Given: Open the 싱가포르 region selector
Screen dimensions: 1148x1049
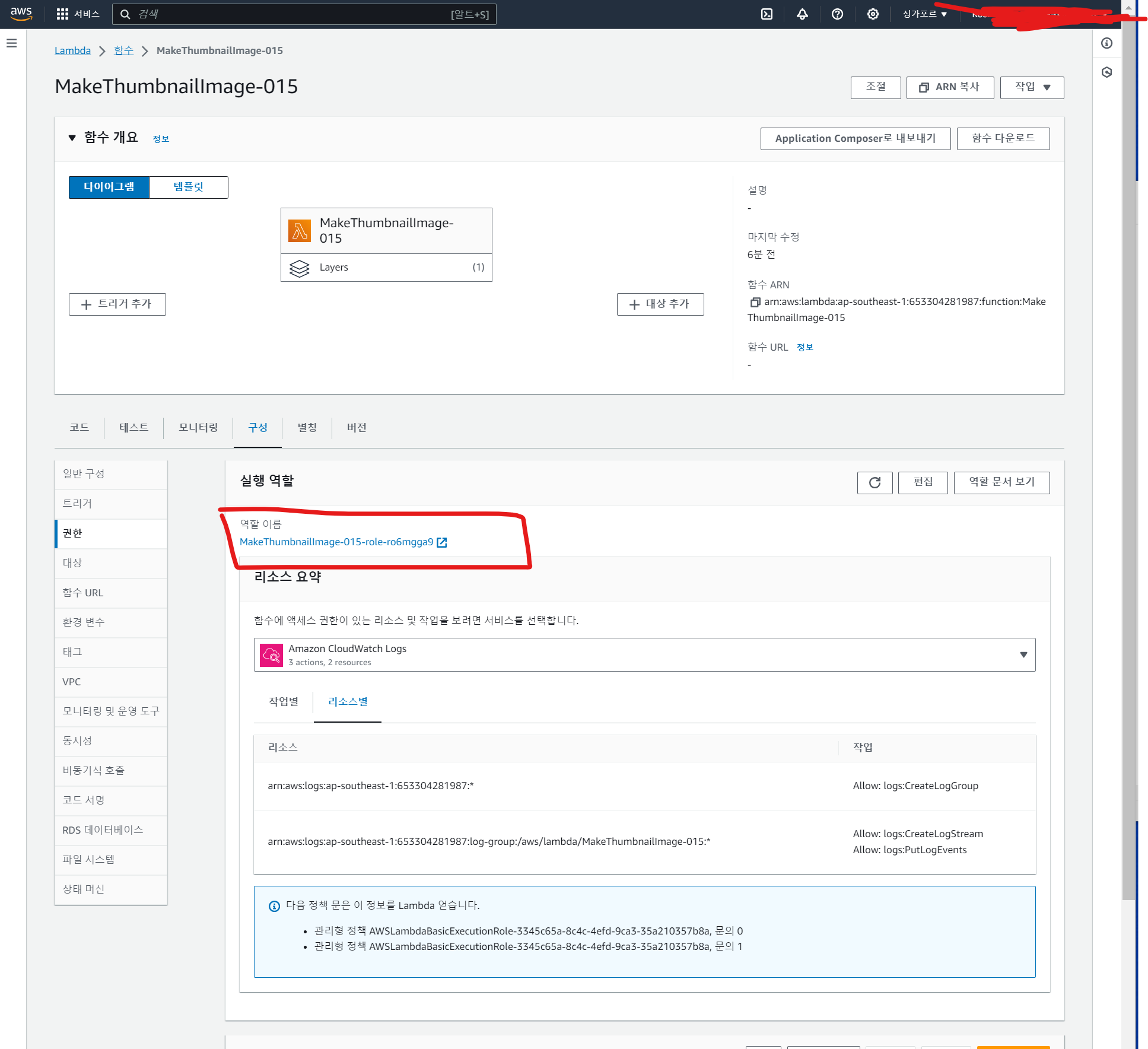Looking at the screenshot, I should (x=924, y=14).
